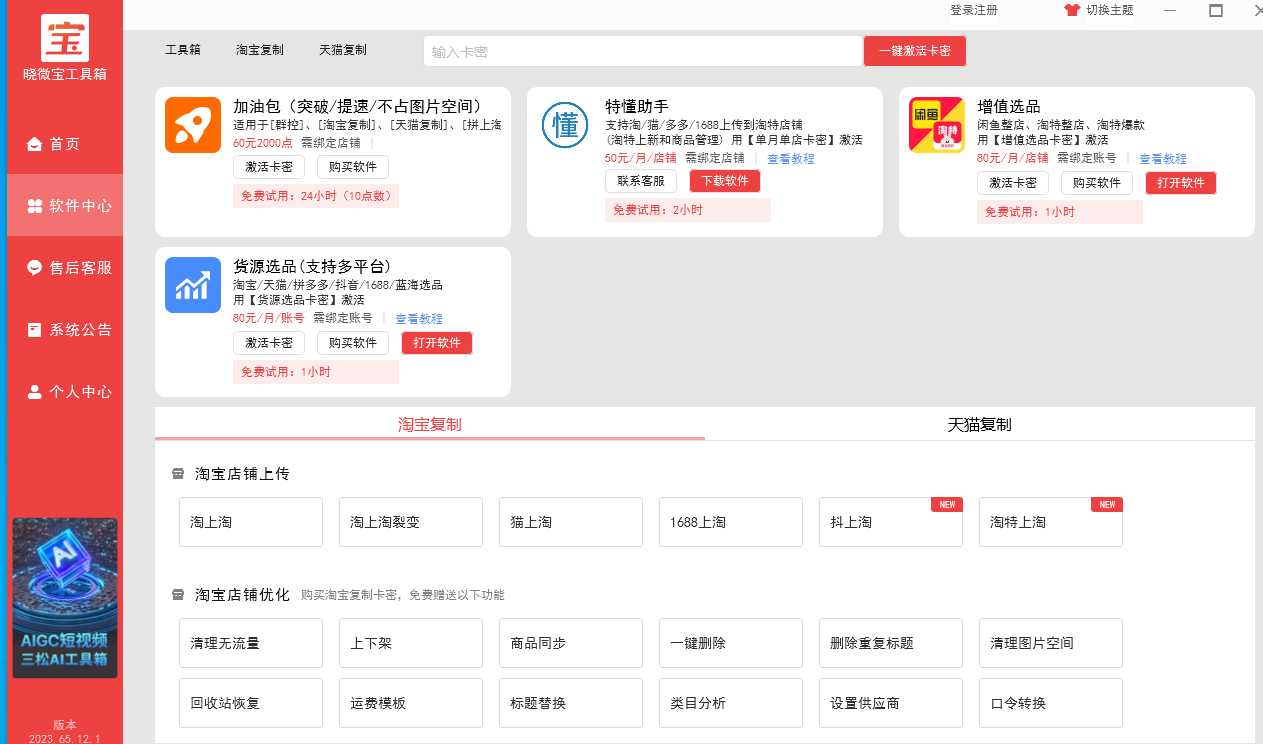Screen dimensions: 1263x744
Task: Click 购买软件 in the 货源选品 card
Action: point(353,343)
